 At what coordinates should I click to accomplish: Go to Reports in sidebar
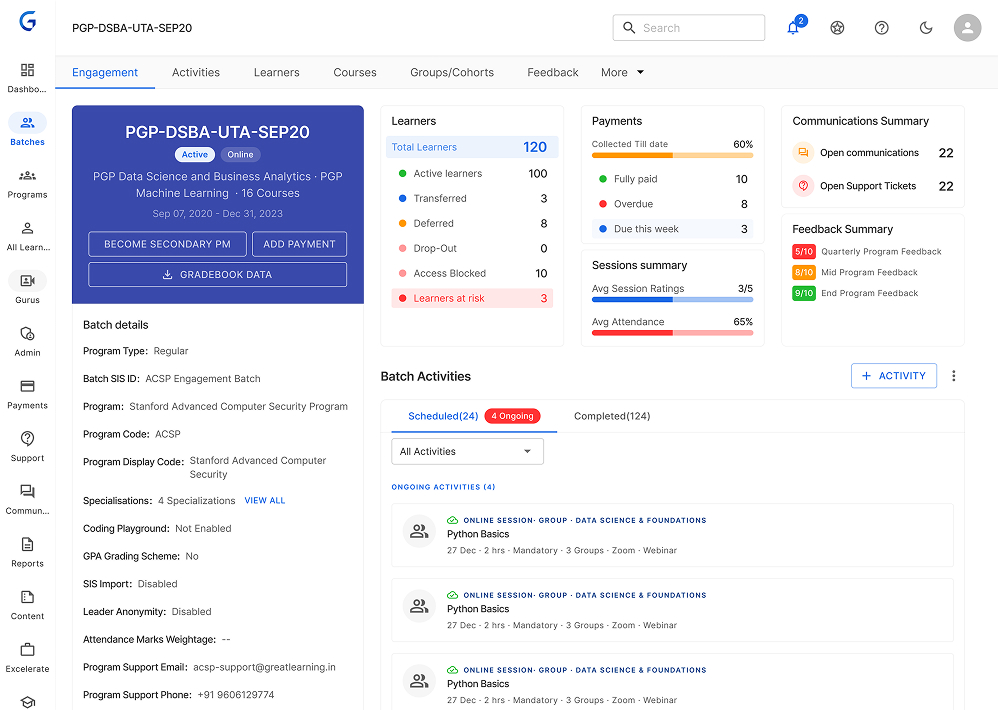27,545
